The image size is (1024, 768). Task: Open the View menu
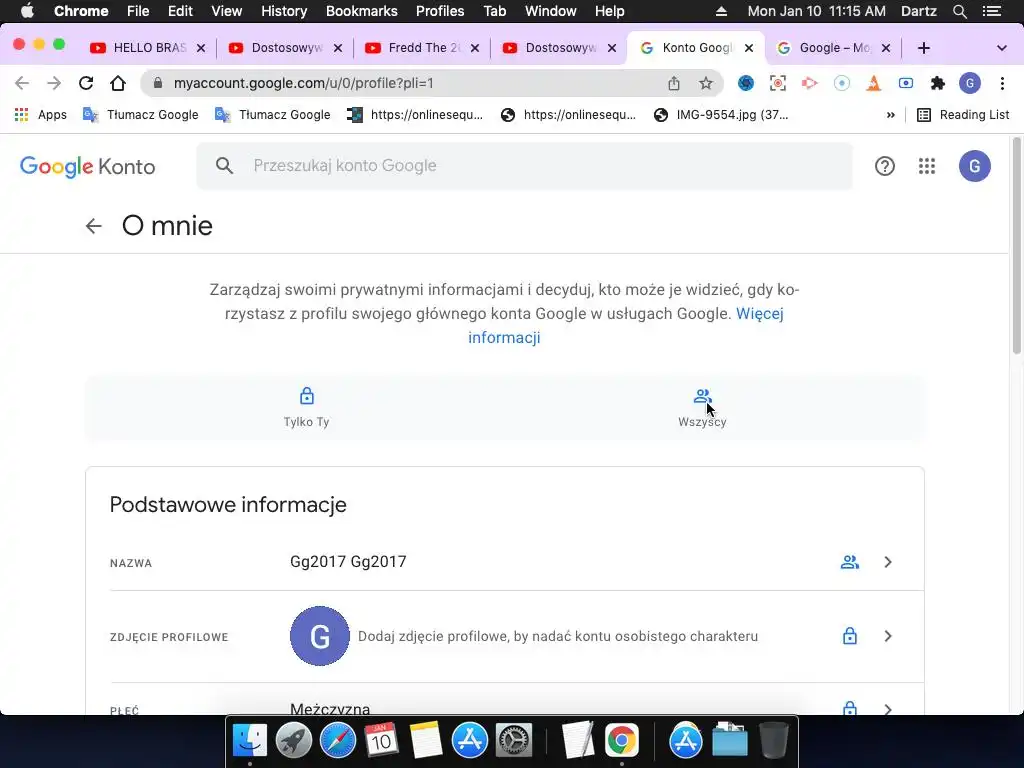(x=226, y=11)
